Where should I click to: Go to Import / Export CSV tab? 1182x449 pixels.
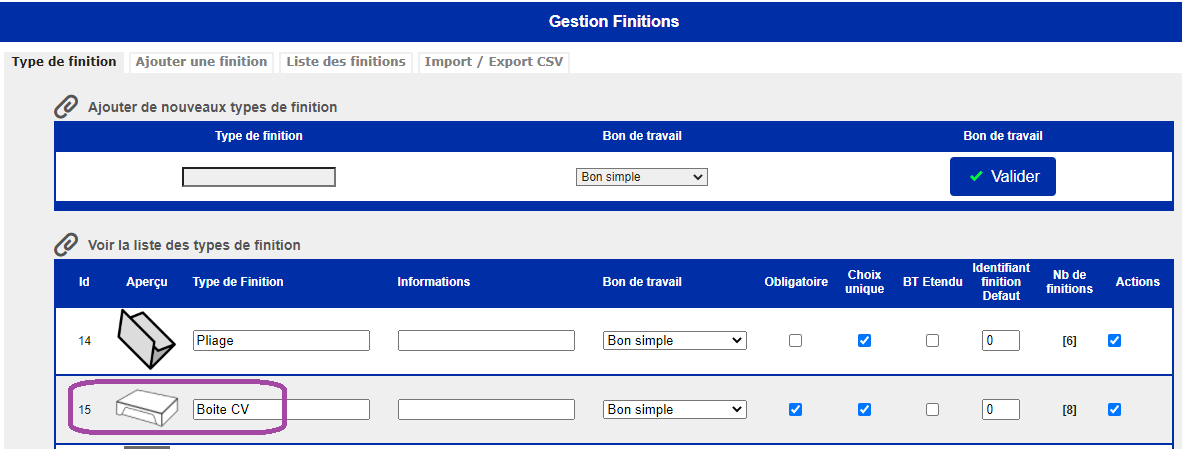(x=493, y=62)
